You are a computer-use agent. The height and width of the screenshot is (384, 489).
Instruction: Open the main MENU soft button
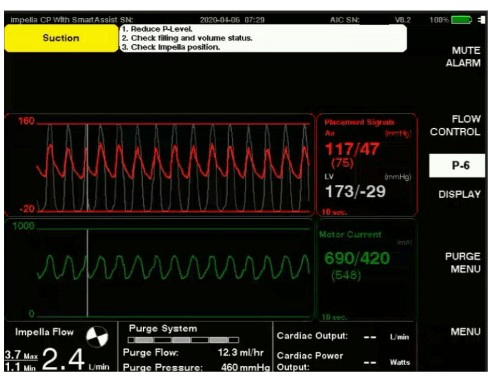tap(465, 332)
